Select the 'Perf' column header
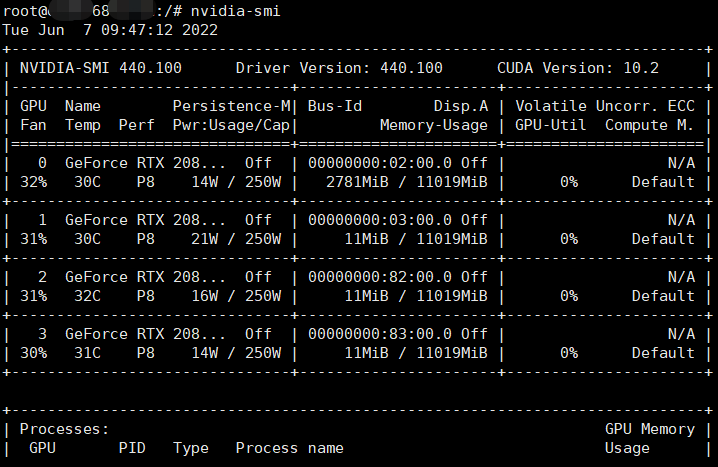 [x=136, y=125]
